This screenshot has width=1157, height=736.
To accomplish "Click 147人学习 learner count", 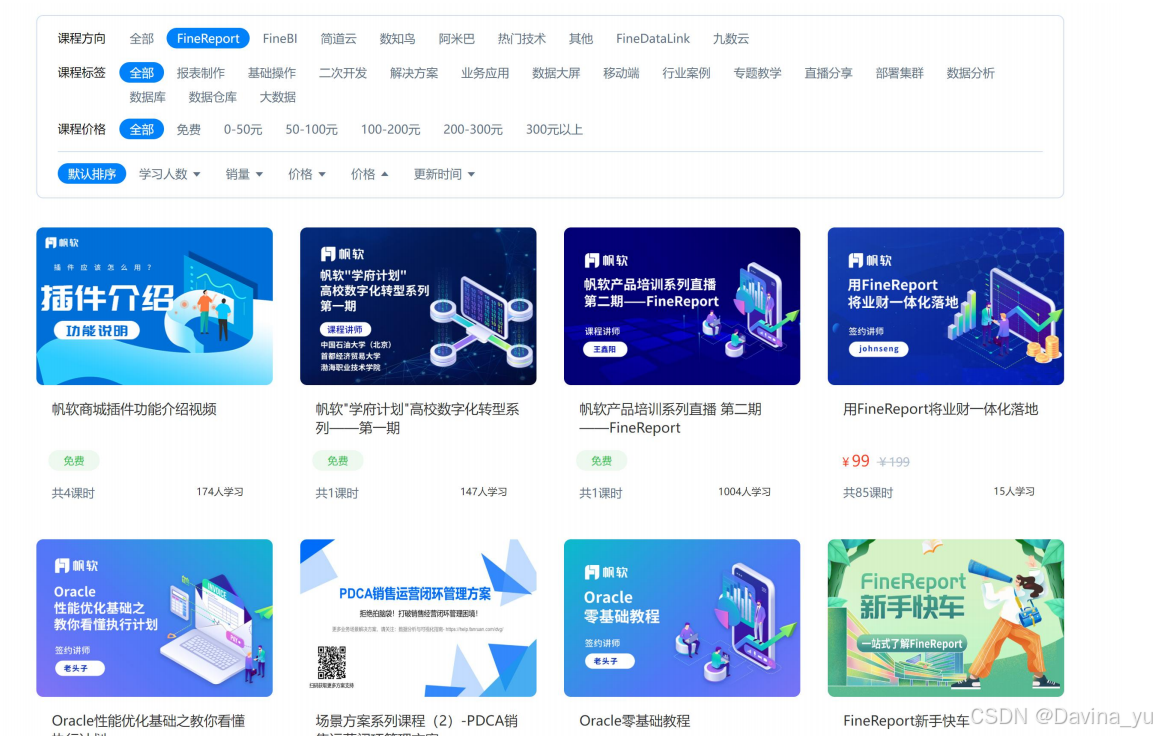I will point(483,492).
